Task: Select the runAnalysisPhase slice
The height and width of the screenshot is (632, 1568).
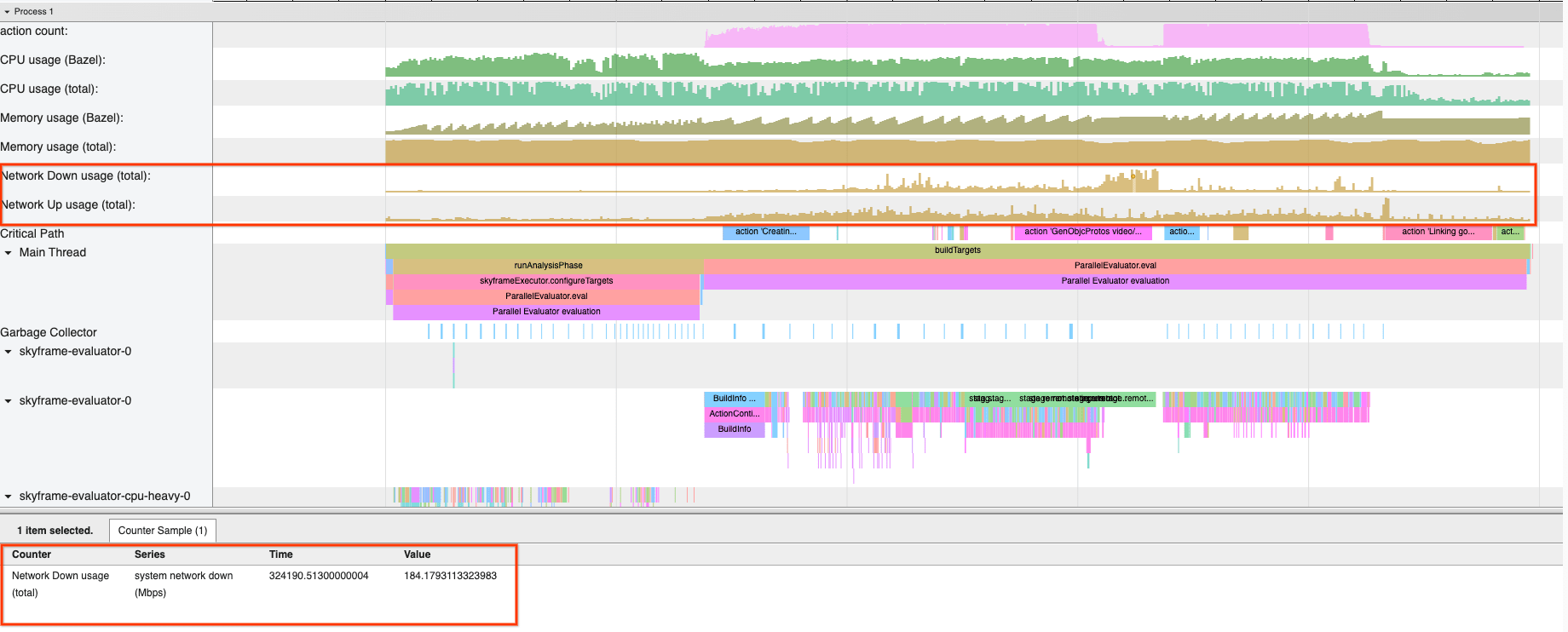Action: pyautogui.click(x=548, y=266)
